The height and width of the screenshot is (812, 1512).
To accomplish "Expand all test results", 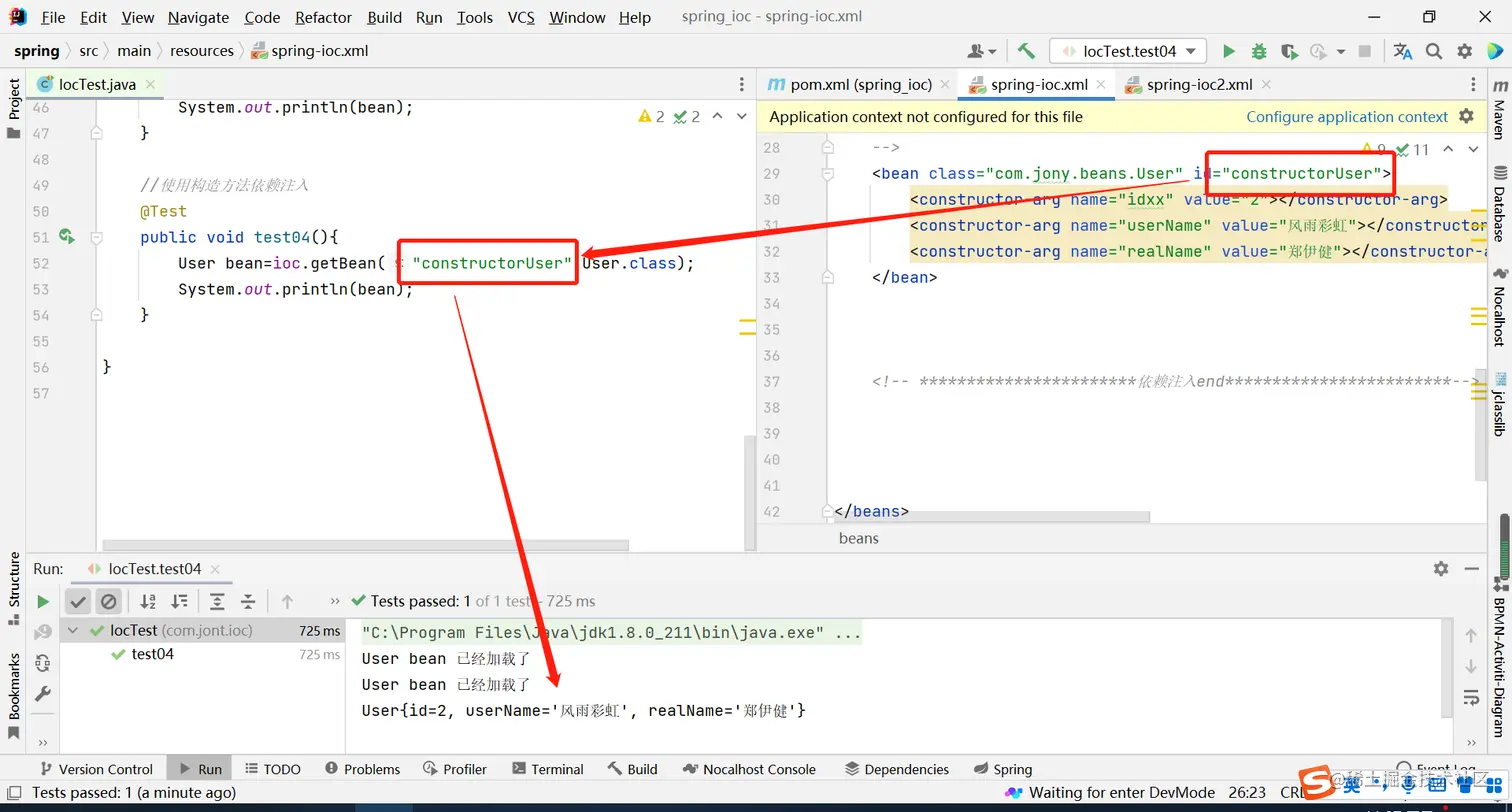I will point(217,601).
